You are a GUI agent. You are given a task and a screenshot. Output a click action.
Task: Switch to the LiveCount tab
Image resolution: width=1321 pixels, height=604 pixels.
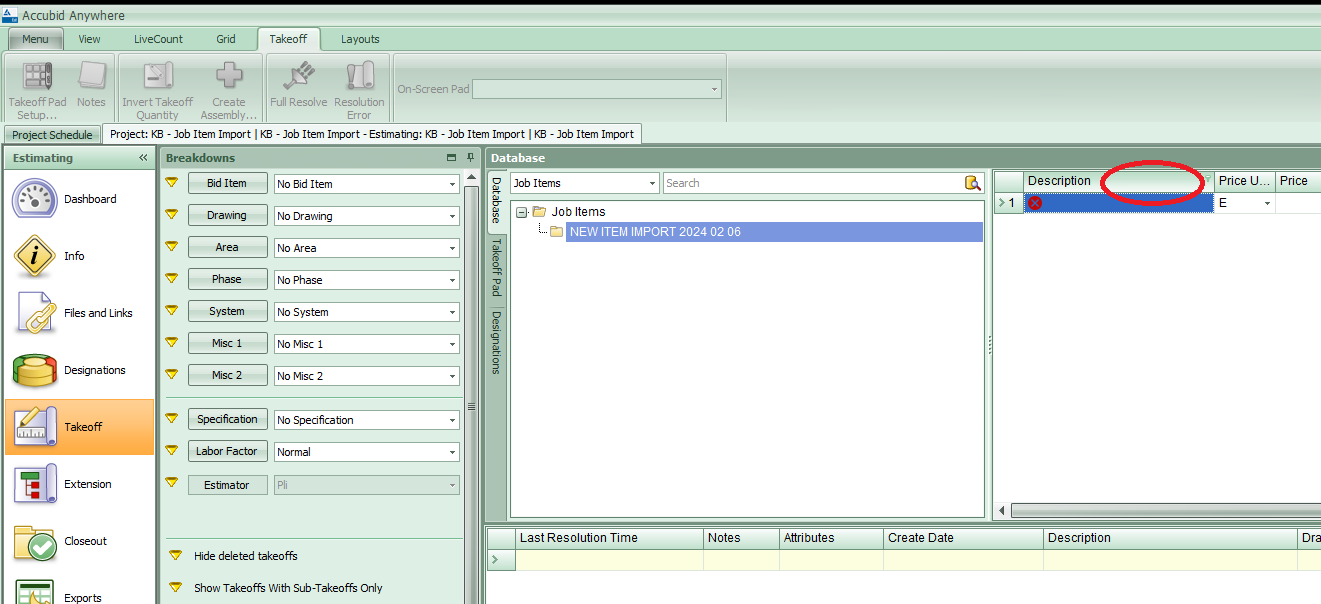(157, 39)
